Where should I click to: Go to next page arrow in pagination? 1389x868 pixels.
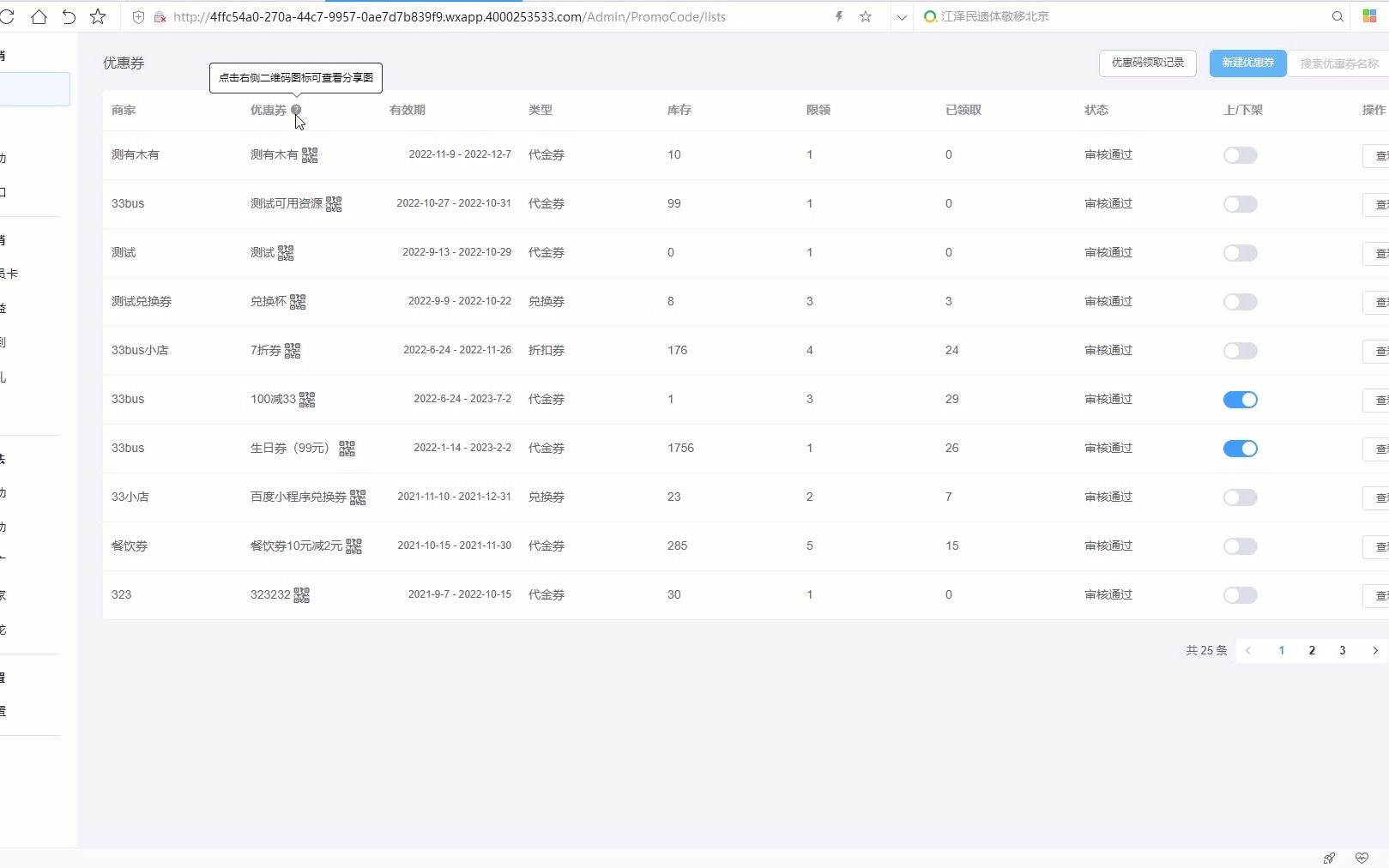tap(1374, 650)
